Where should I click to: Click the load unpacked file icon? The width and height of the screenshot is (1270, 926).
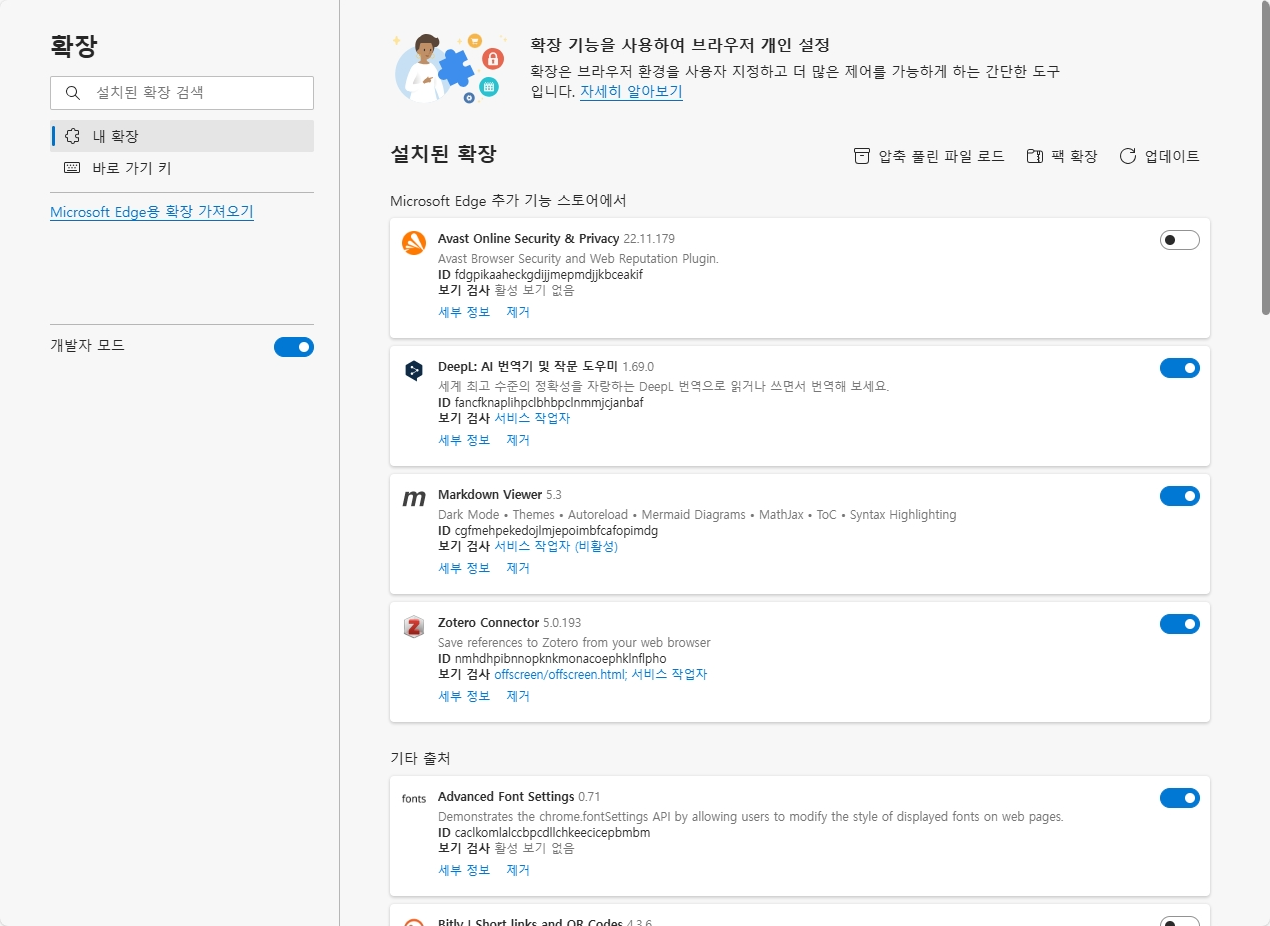click(x=862, y=156)
